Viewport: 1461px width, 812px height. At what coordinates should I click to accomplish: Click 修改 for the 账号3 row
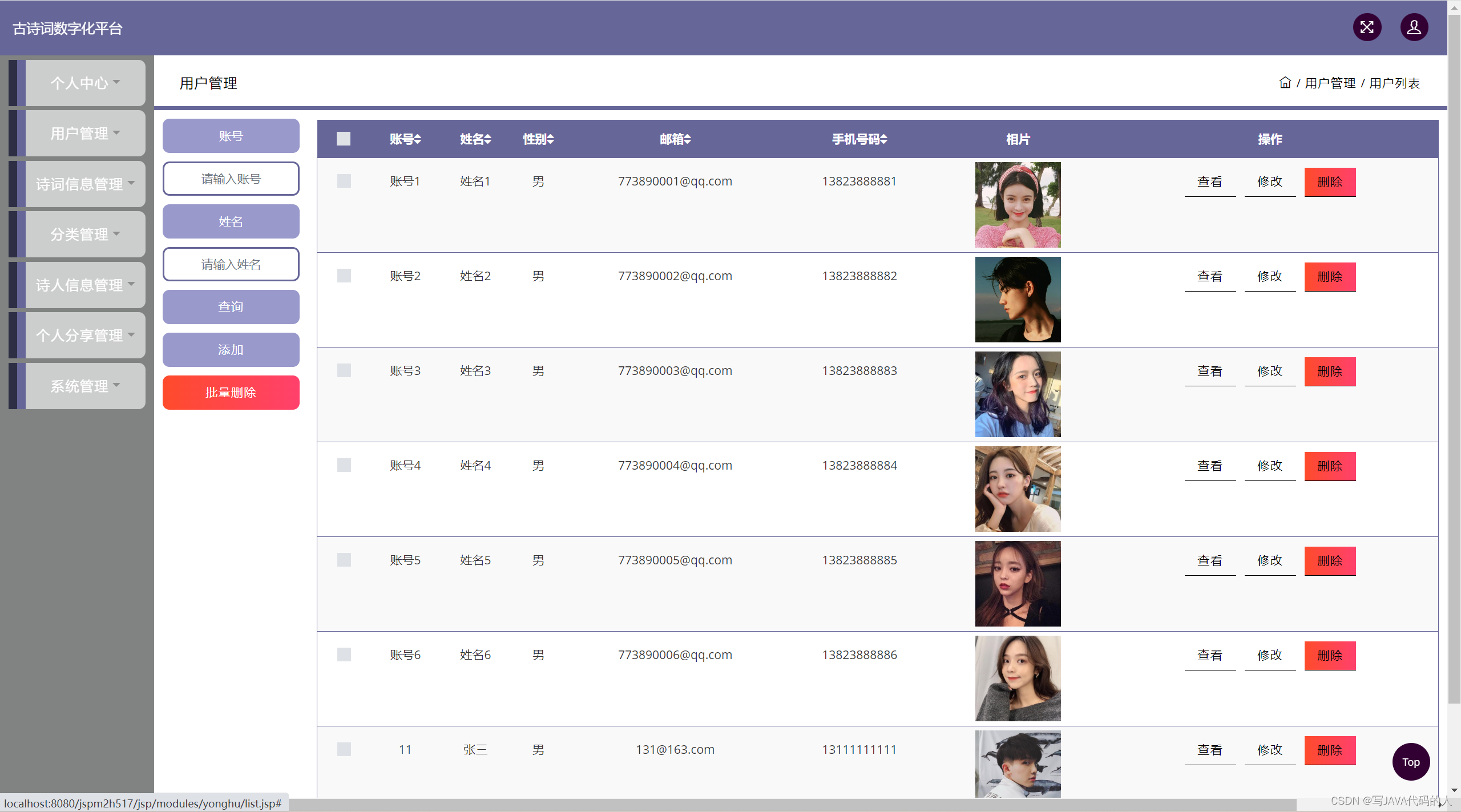click(1269, 371)
